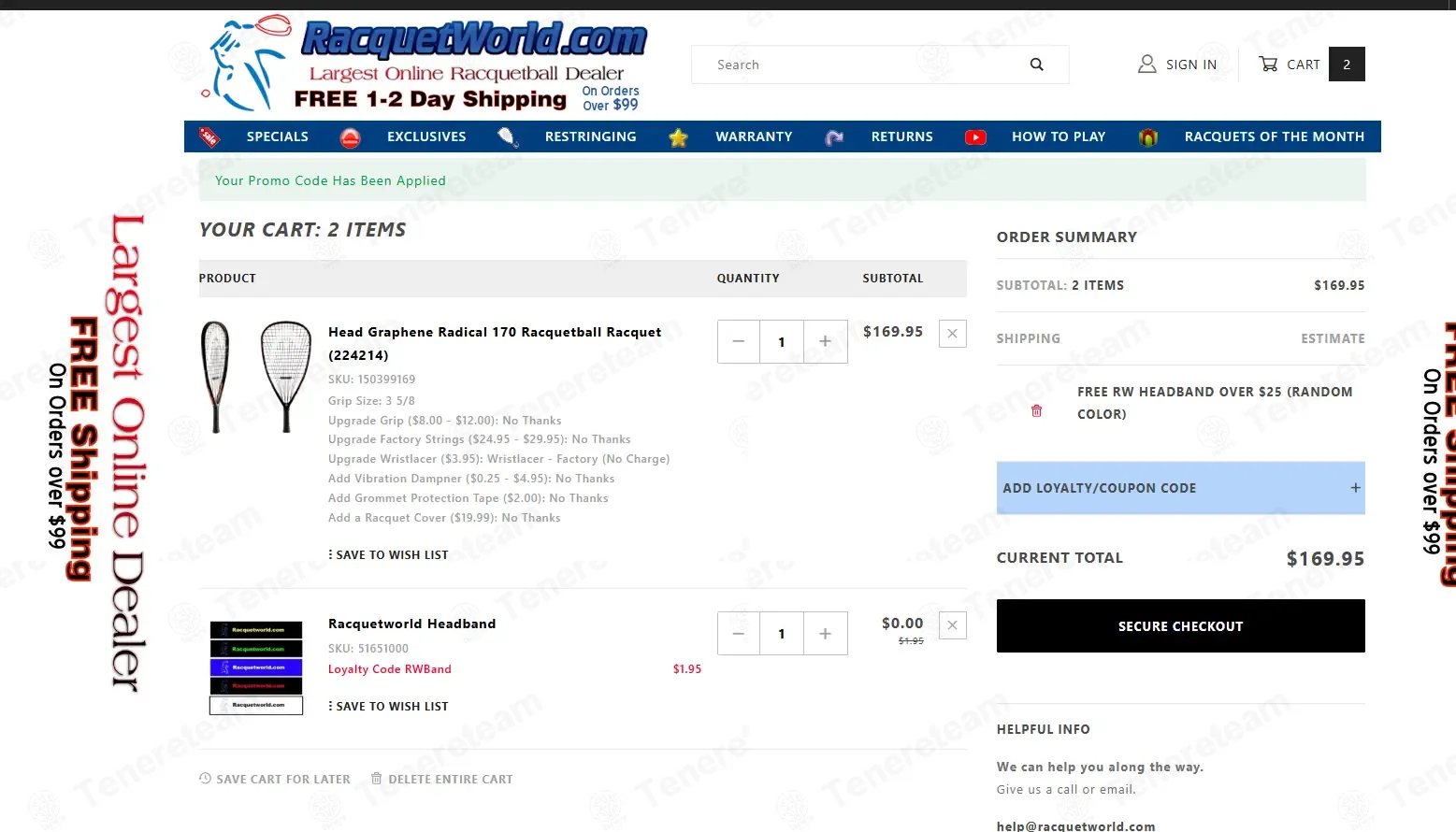Image resolution: width=1456 pixels, height=832 pixels.
Task: Click the FREE 1-2 Day Shipping banner text
Action: pyautogui.click(x=430, y=99)
